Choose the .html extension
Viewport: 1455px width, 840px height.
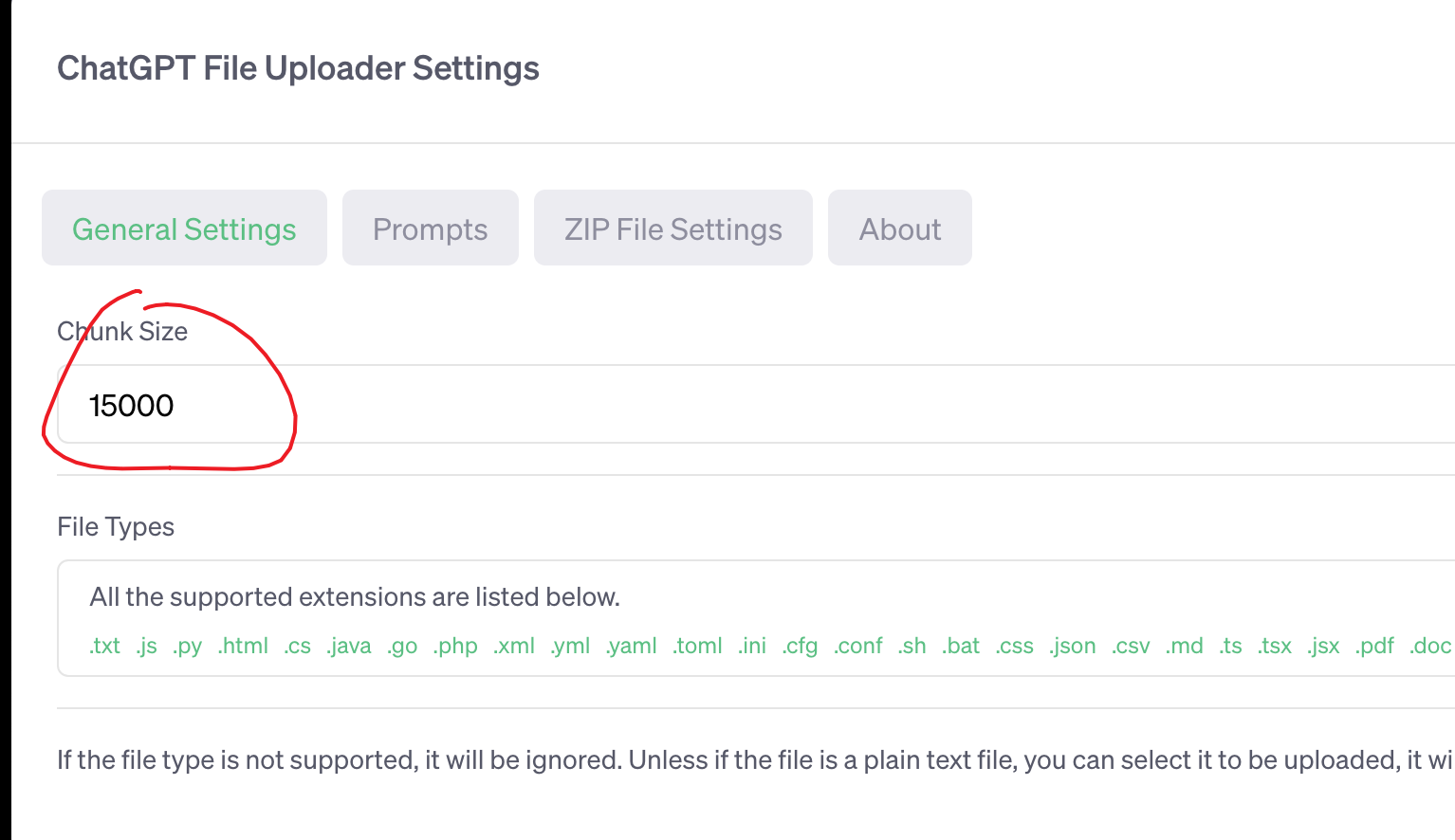point(243,646)
